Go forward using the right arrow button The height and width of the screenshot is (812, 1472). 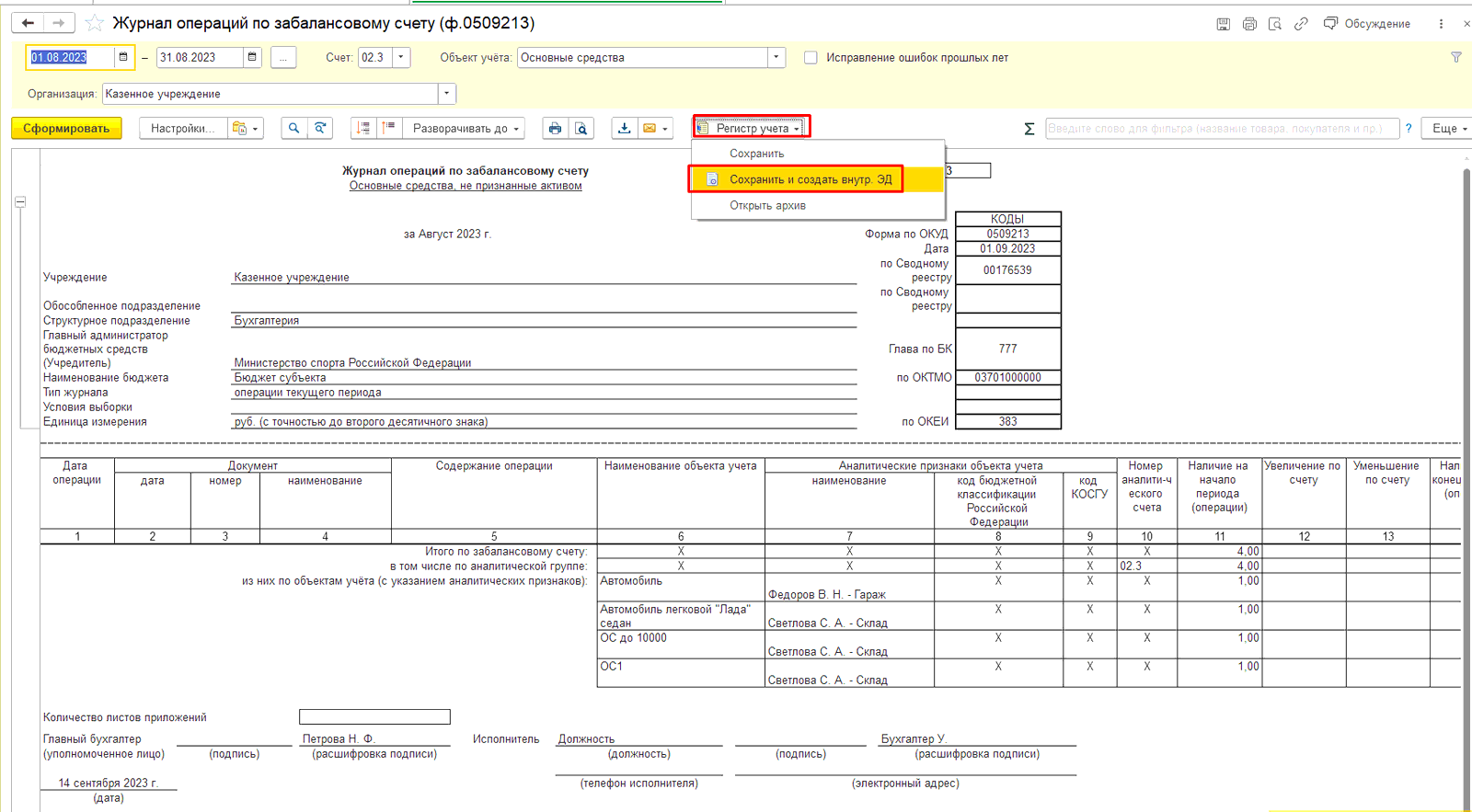click(59, 23)
